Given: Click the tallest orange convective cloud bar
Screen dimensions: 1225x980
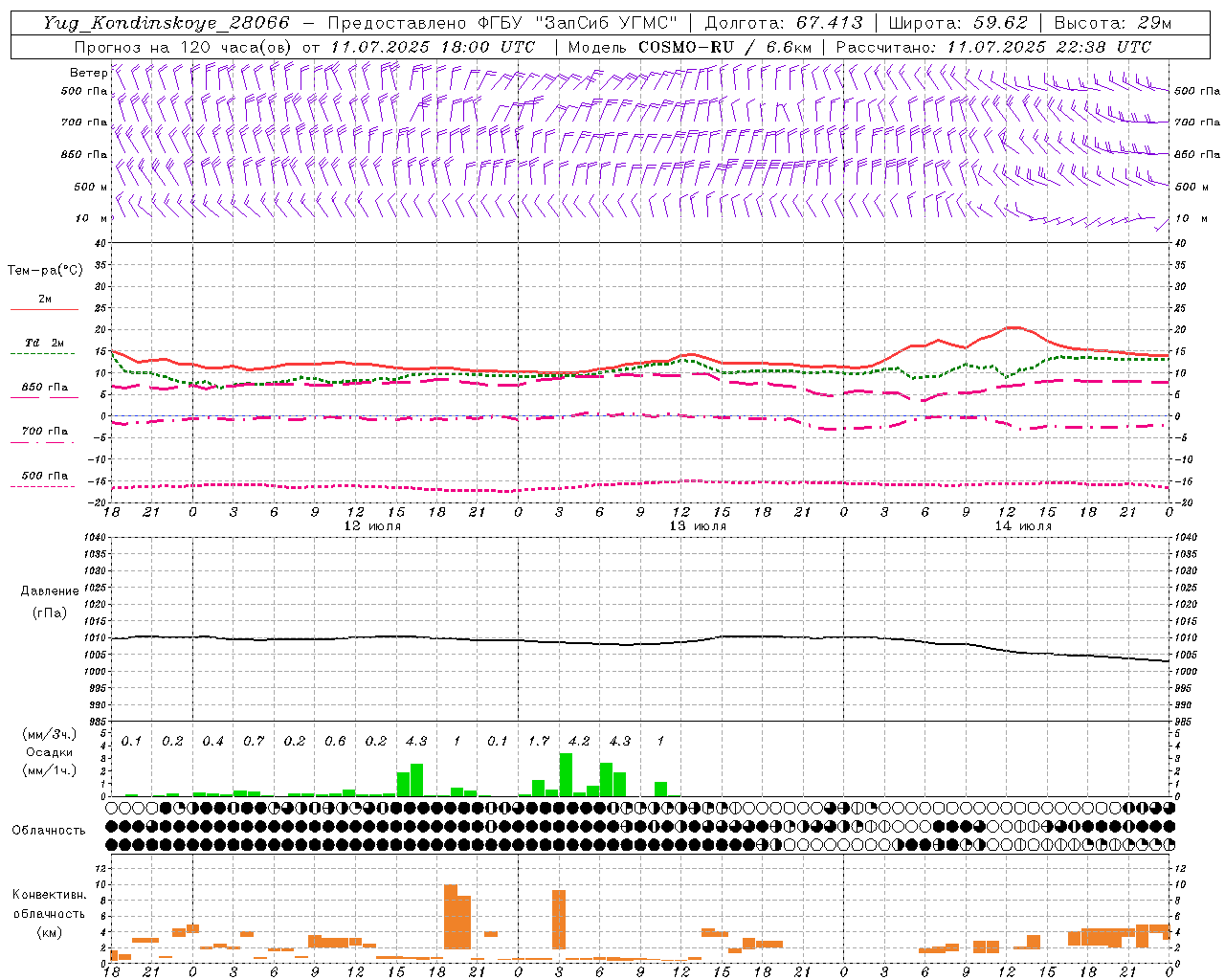Looking at the screenshot, I should click(451, 917).
